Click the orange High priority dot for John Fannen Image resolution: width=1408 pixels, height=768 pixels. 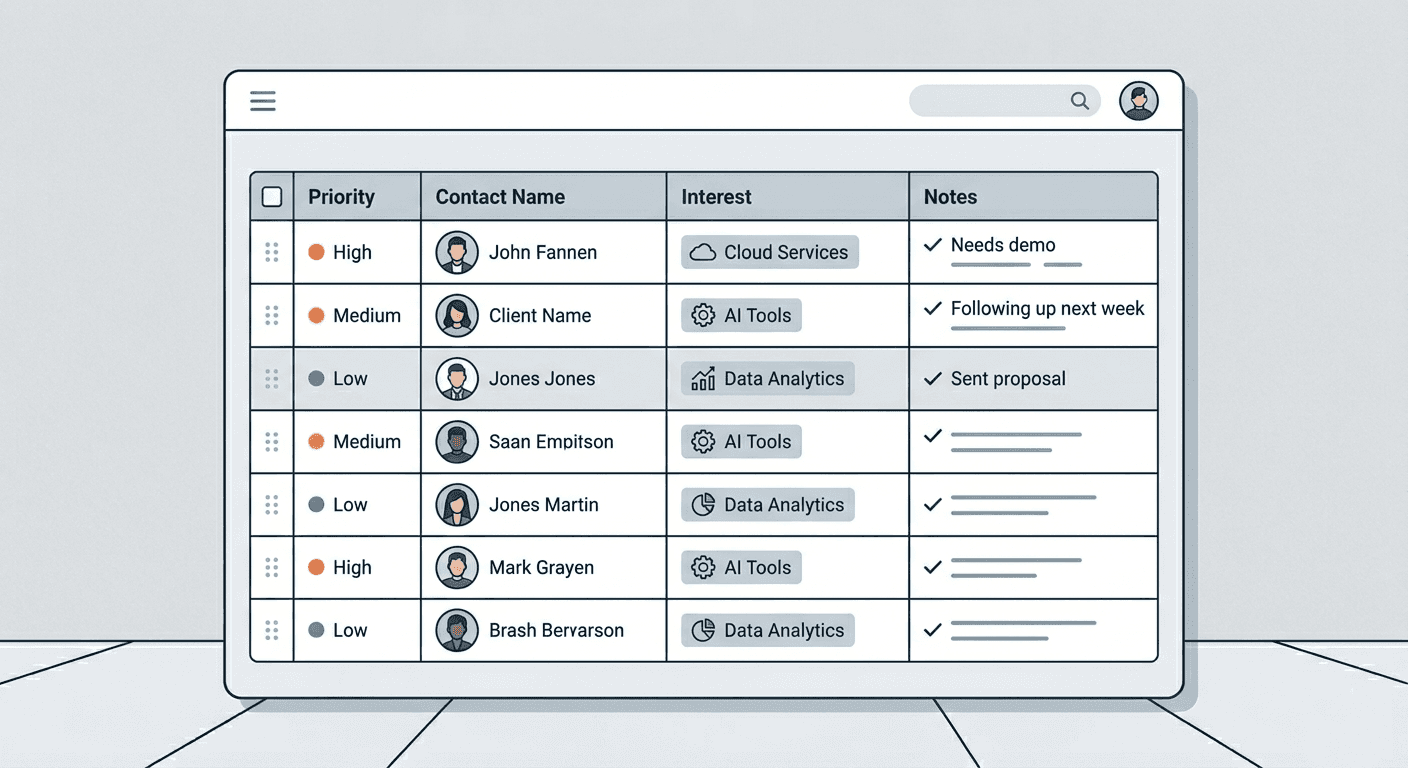point(318,252)
